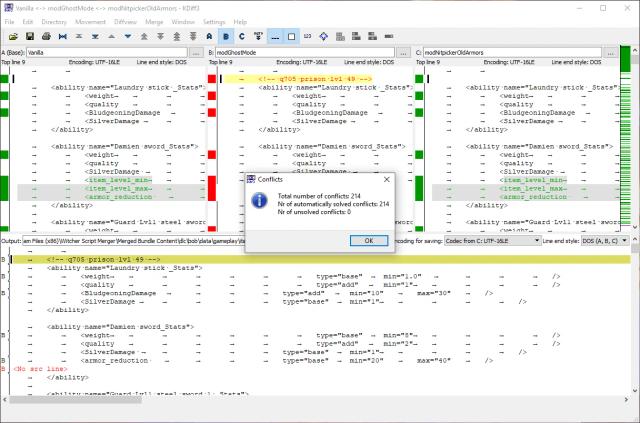Click the first overview layout icon
Screen dimensions: 640x423
(x=340, y=36)
